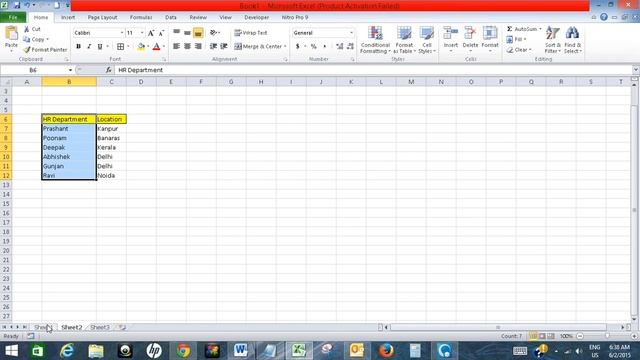Viewport: 640px width, 360px height.
Task: Click Increase Decimal icon
Action: pos(340,47)
